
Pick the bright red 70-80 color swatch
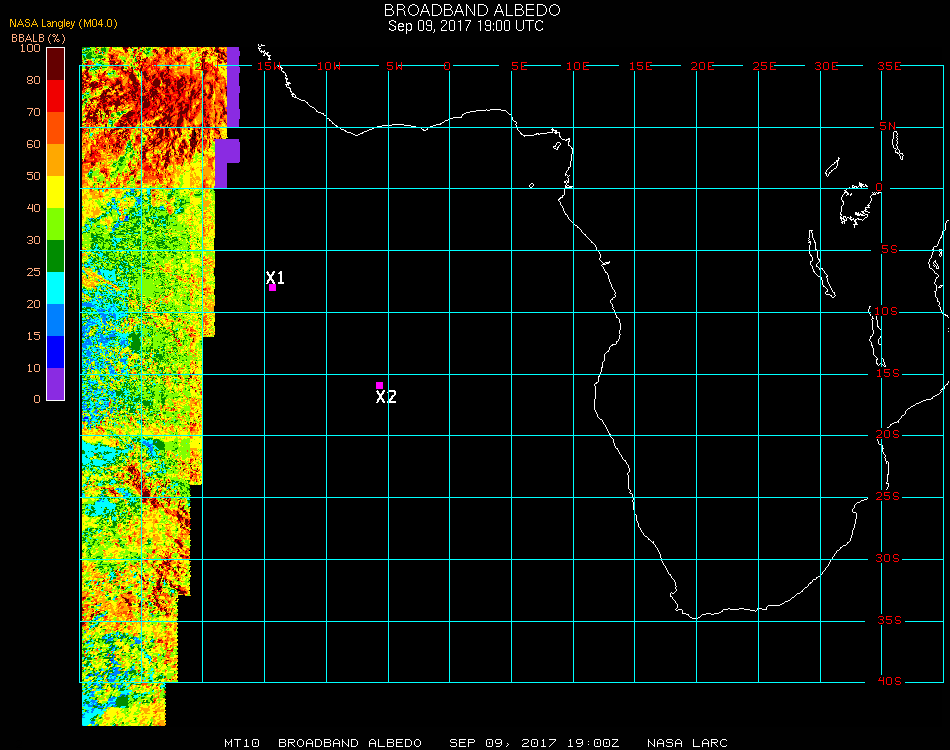point(56,96)
